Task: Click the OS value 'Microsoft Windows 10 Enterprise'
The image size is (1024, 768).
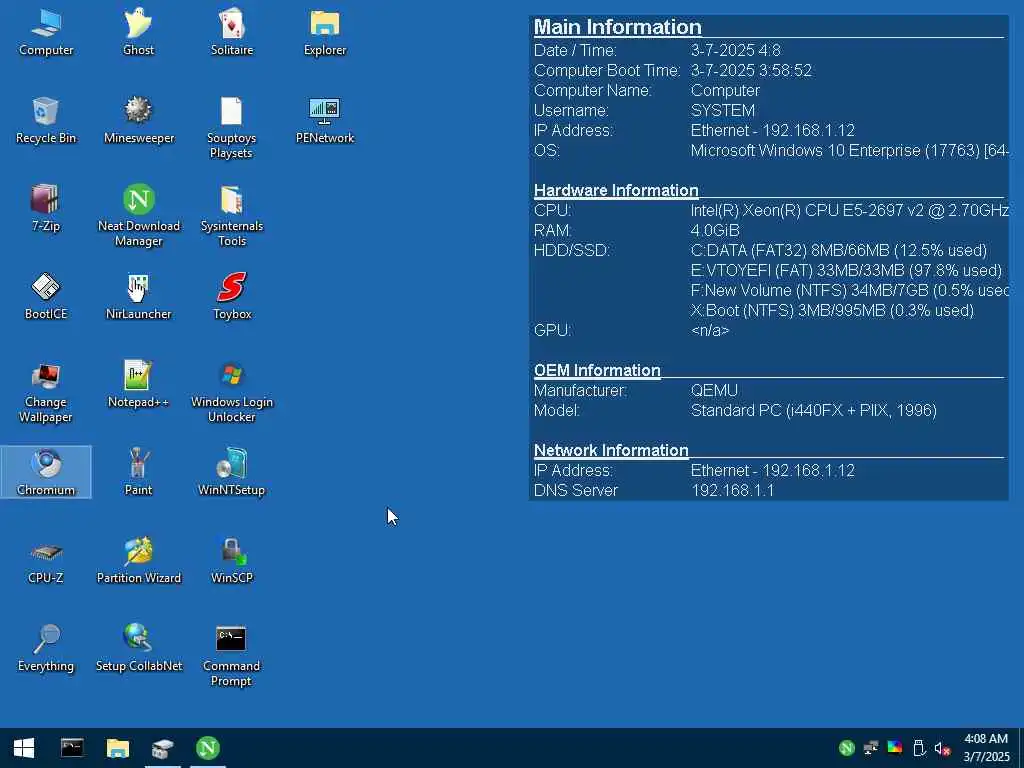Action: pos(850,150)
